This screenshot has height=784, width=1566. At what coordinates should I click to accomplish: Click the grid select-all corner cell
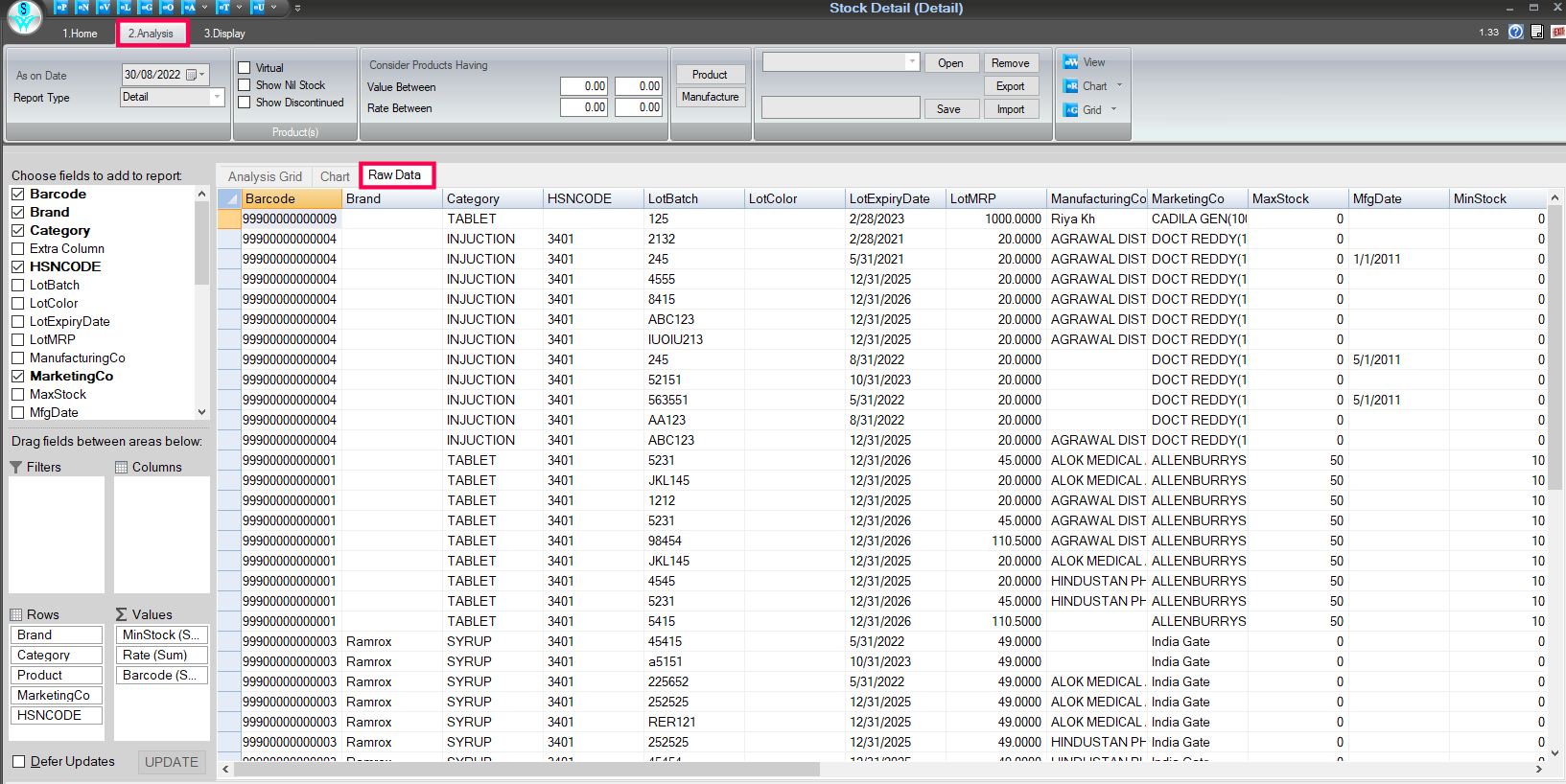click(x=228, y=198)
